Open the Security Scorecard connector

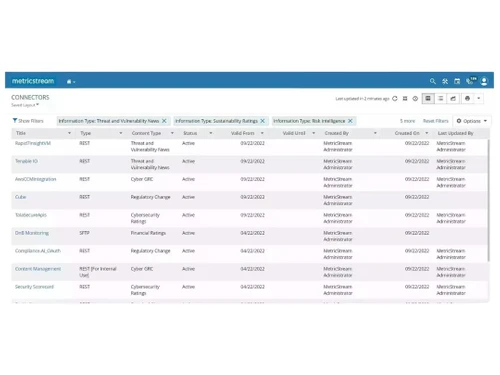pyautogui.click(x=34, y=287)
